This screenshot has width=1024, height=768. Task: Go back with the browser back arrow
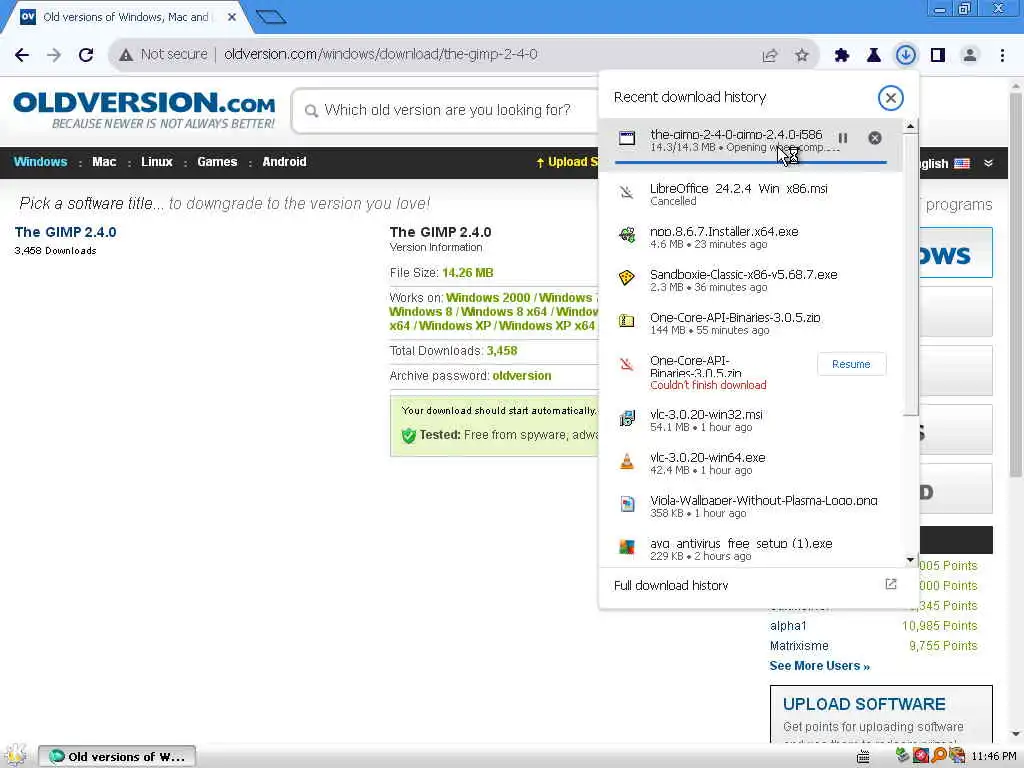click(x=22, y=55)
